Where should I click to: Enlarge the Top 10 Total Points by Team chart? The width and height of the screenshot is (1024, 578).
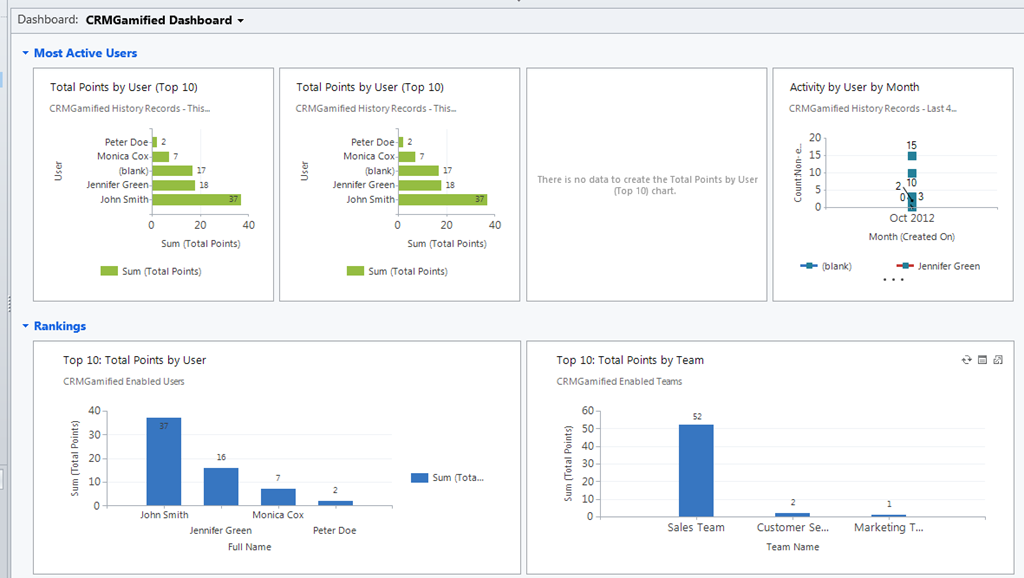[x=998, y=360]
